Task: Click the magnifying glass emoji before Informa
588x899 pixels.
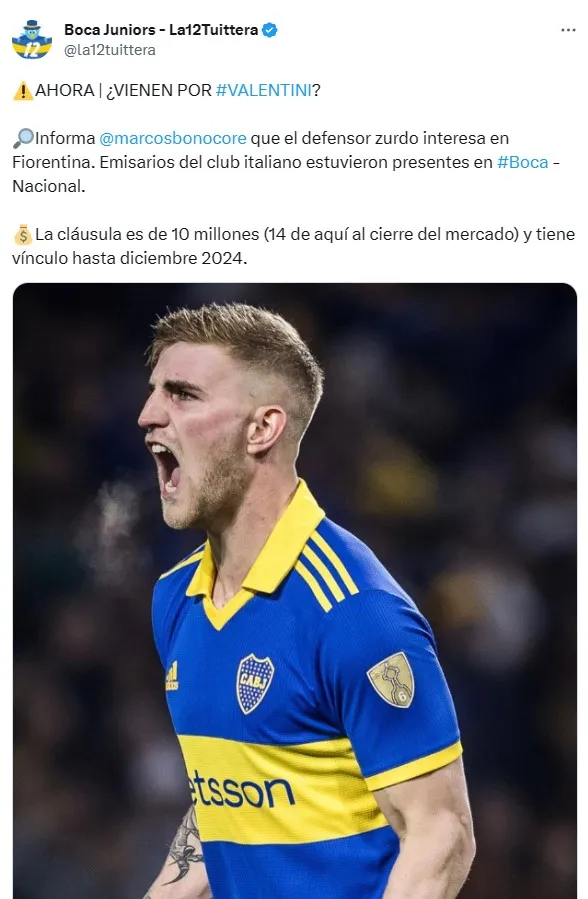Action: point(23,138)
